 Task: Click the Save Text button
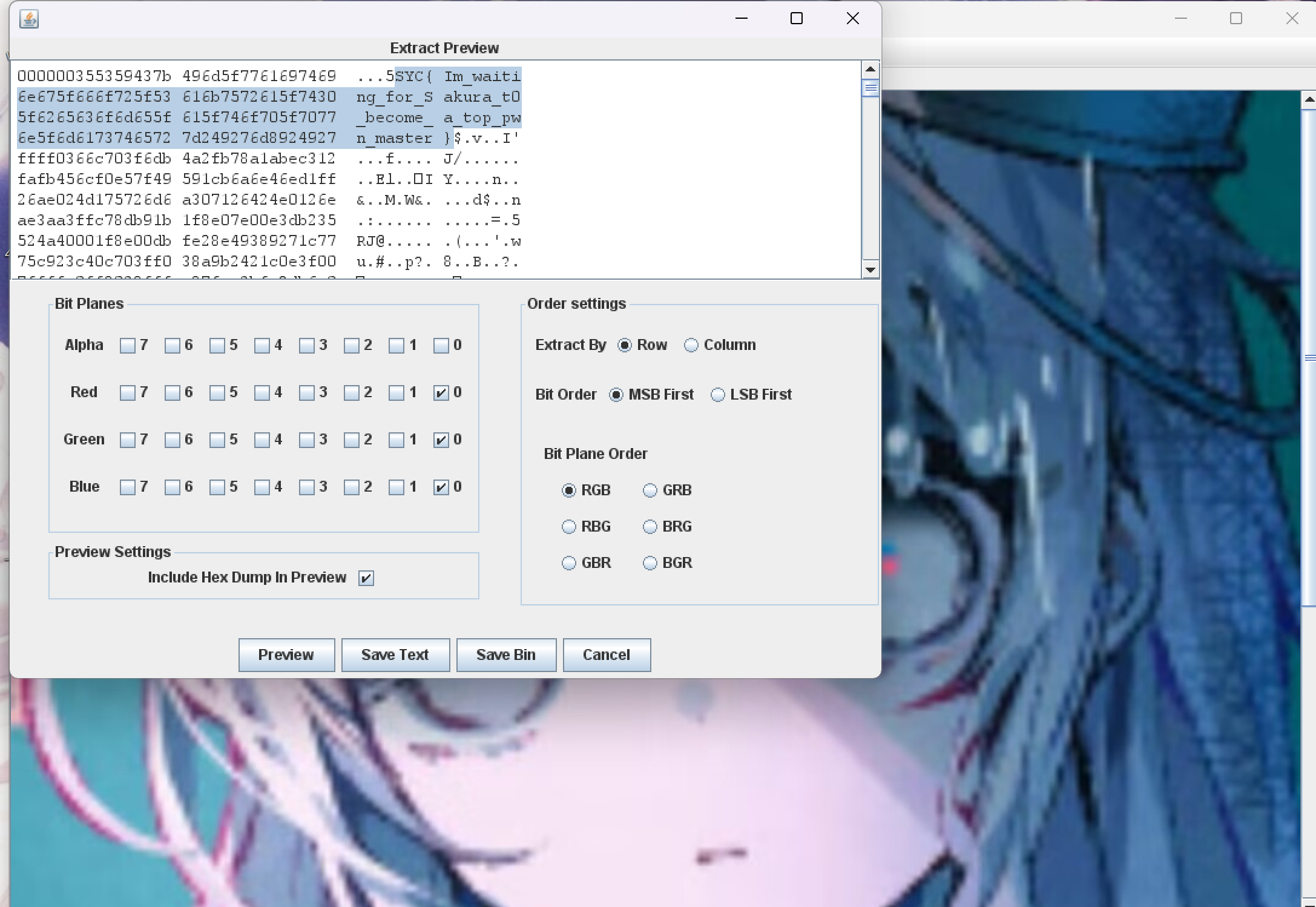pos(395,655)
